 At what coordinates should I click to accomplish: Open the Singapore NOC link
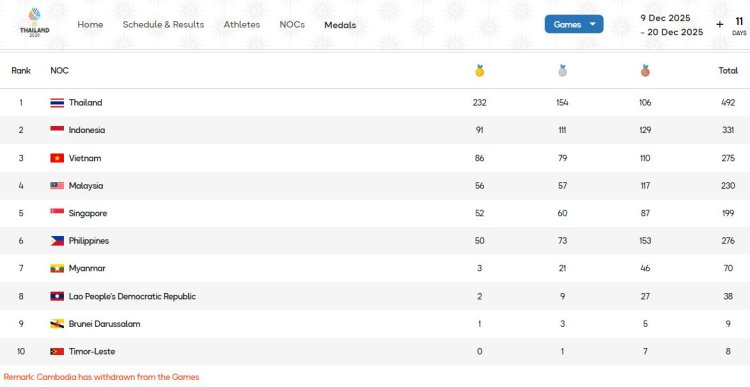coord(88,213)
